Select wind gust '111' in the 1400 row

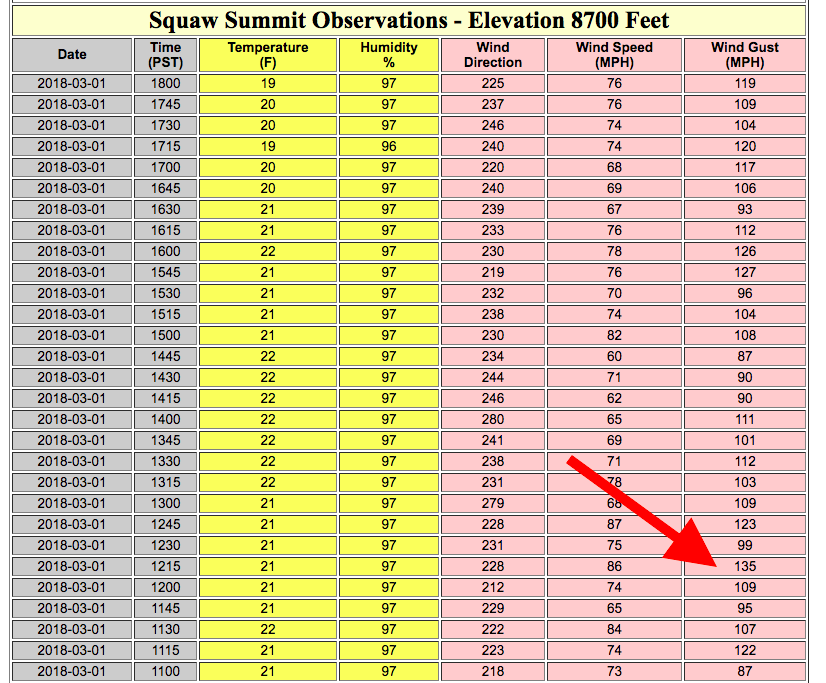745,420
